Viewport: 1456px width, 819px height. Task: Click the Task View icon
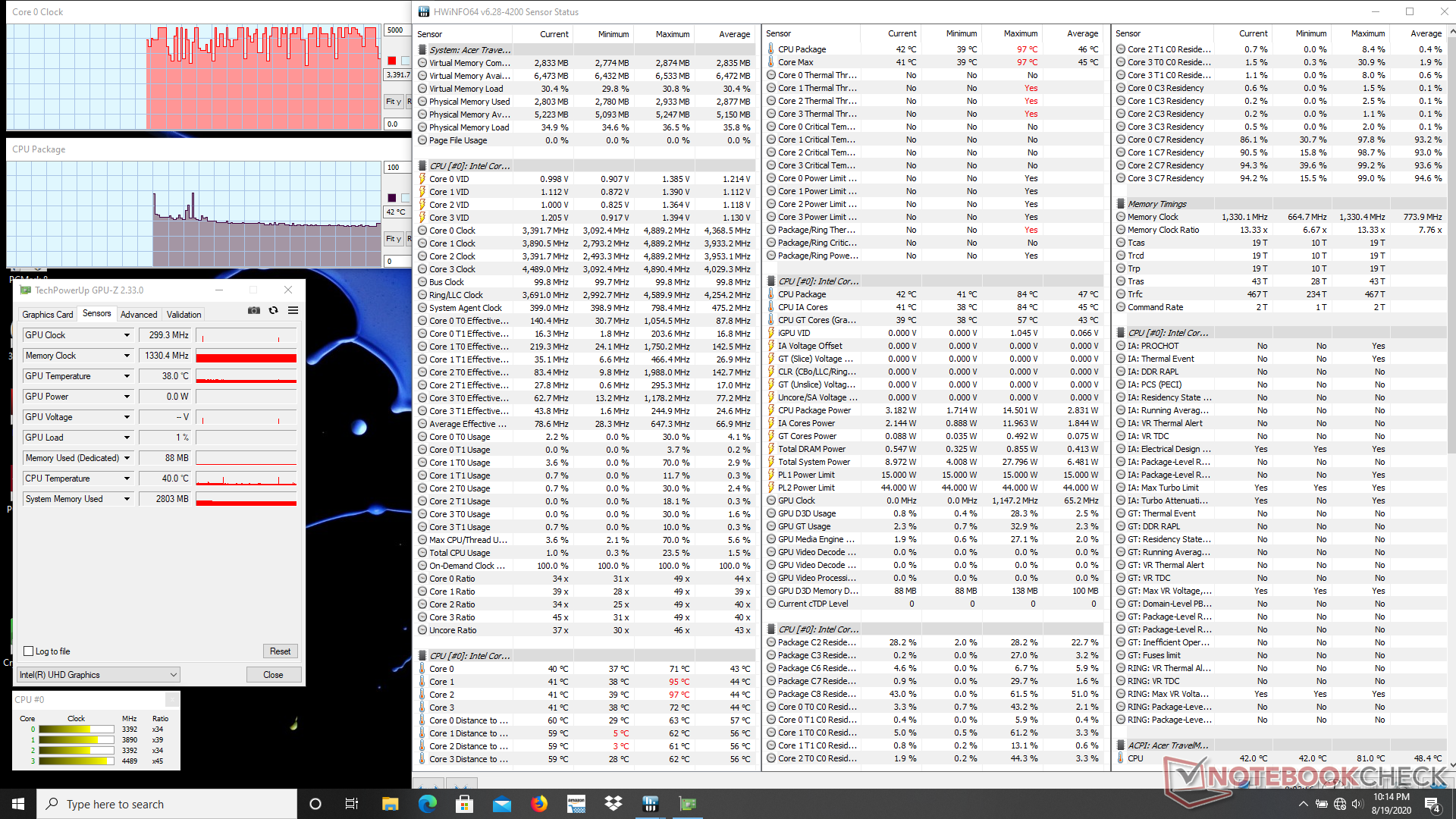tap(352, 804)
